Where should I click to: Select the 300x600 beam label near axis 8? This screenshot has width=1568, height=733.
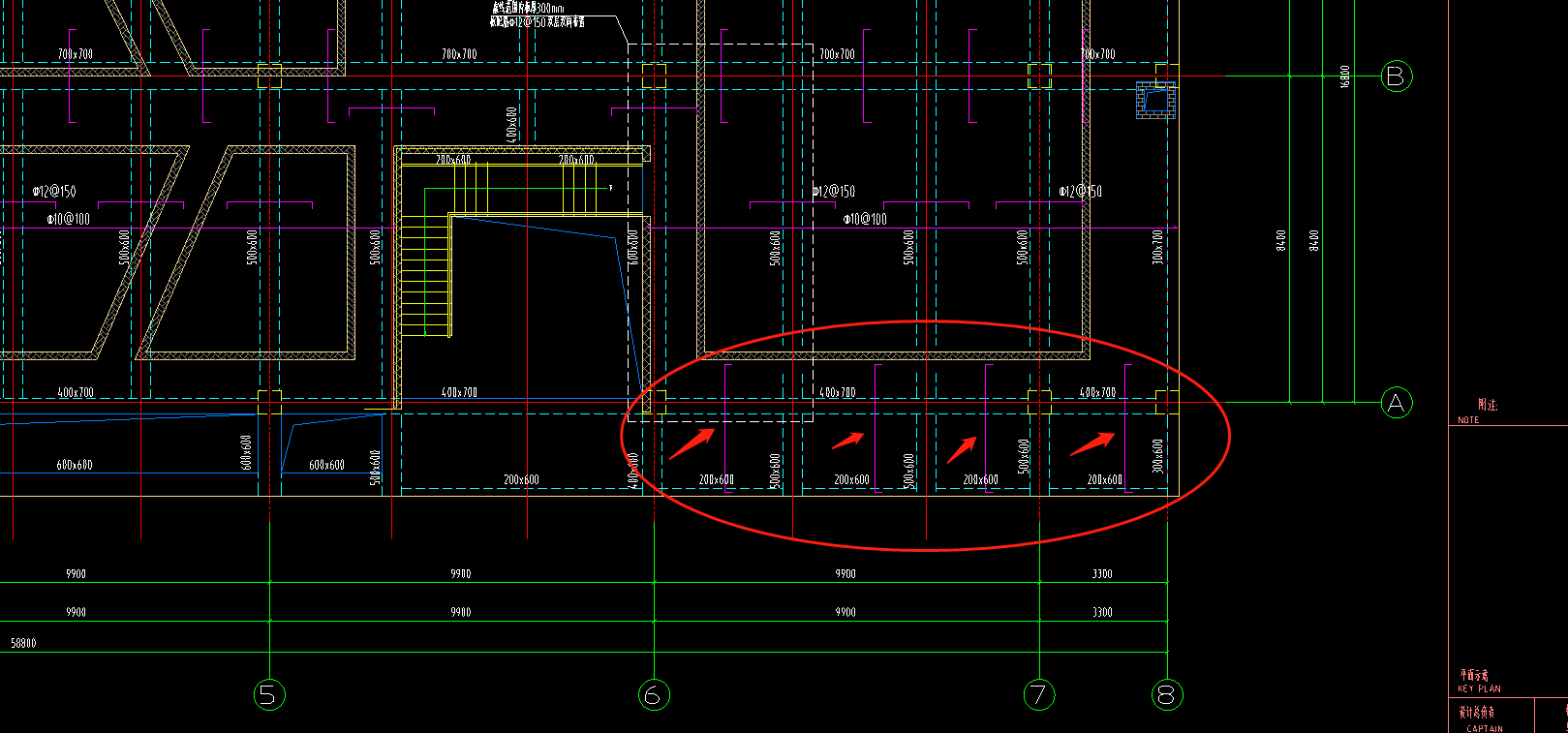[1157, 456]
